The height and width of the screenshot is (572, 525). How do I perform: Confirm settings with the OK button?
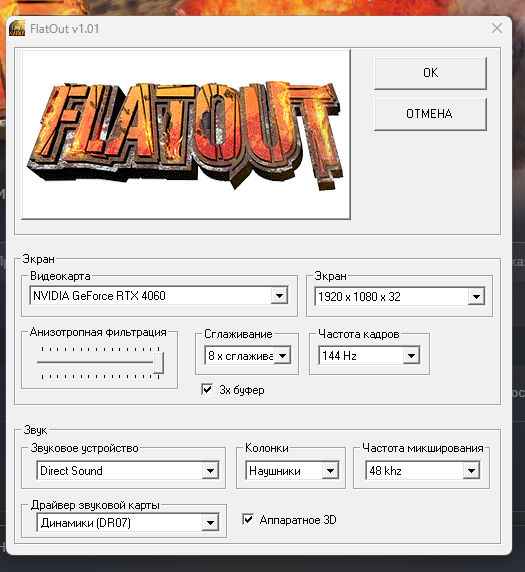(431, 73)
